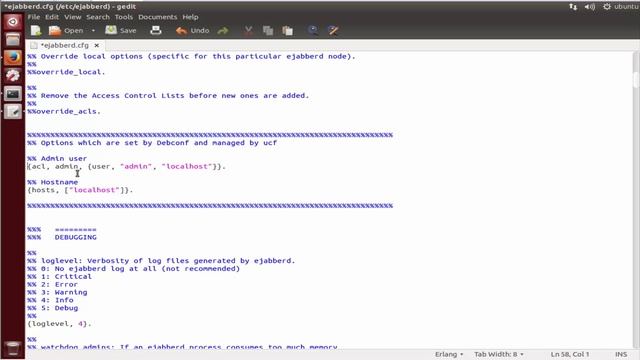
Task: Click the INS insert mode indicator
Action: click(621, 354)
